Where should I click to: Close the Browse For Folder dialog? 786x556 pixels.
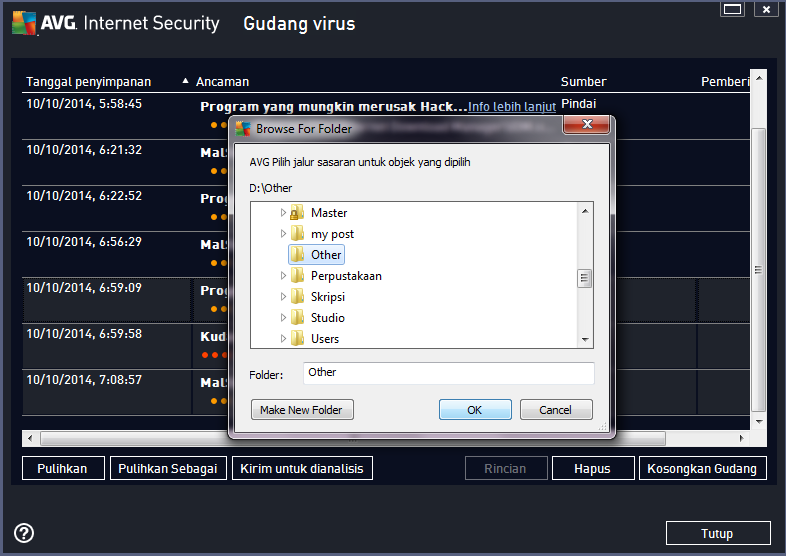586,124
